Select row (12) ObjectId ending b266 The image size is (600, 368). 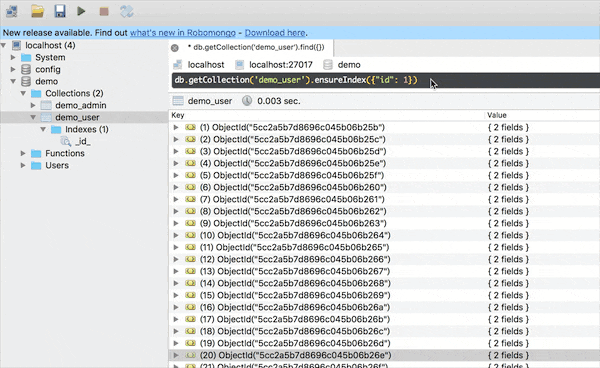pyautogui.click(x=295, y=259)
